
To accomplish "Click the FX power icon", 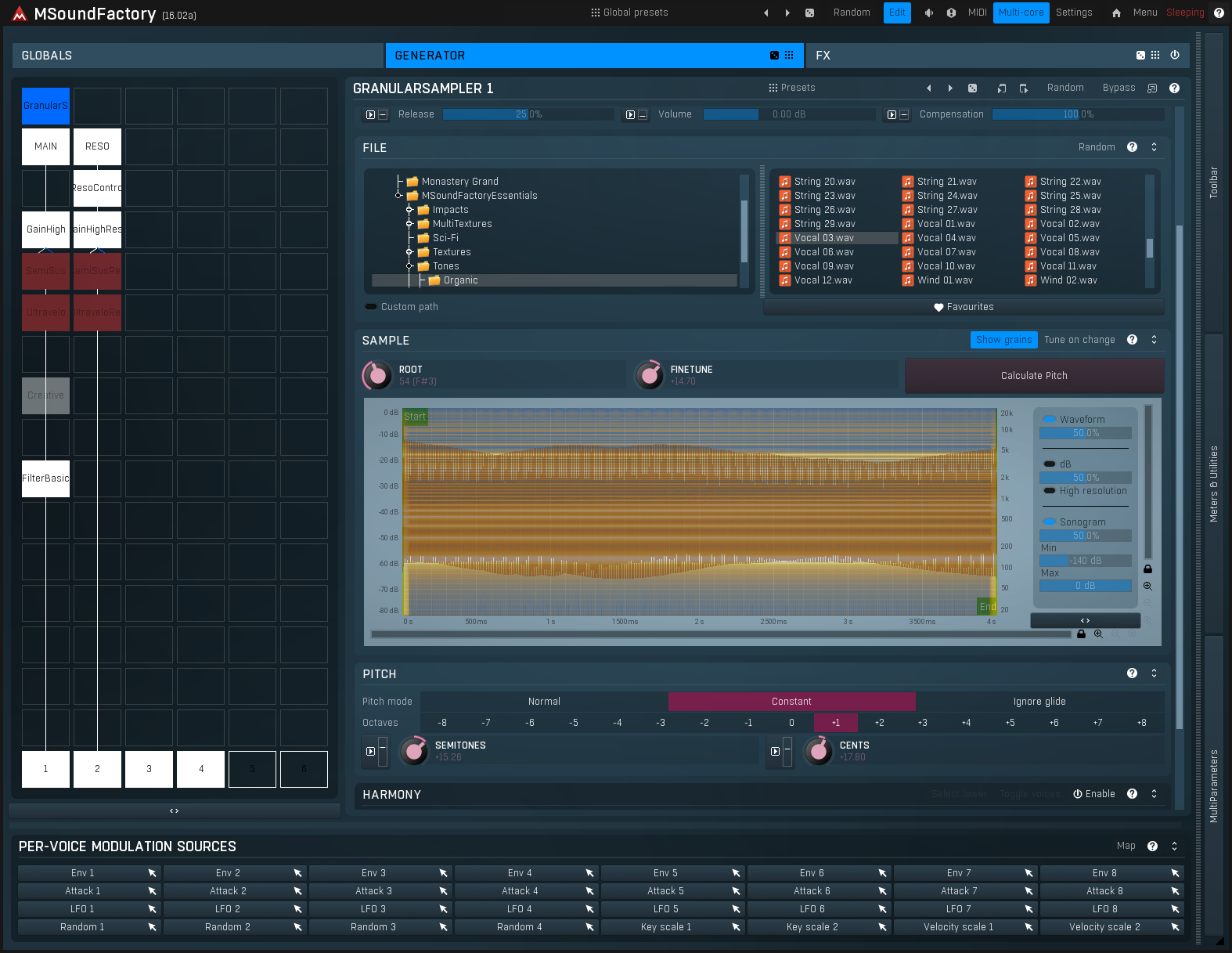I will tap(1174, 55).
